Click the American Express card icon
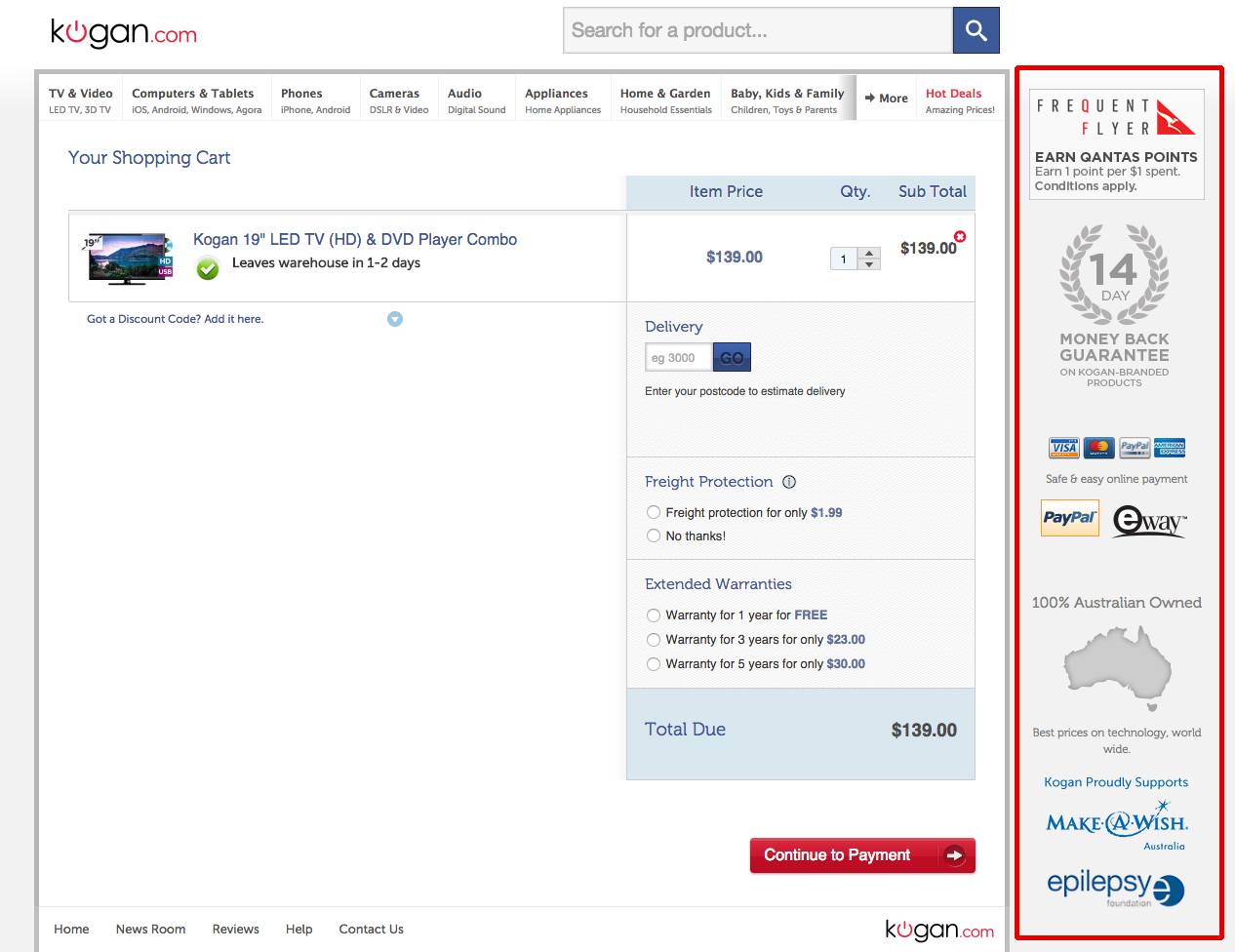1235x952 pixels. (1169, 448)
